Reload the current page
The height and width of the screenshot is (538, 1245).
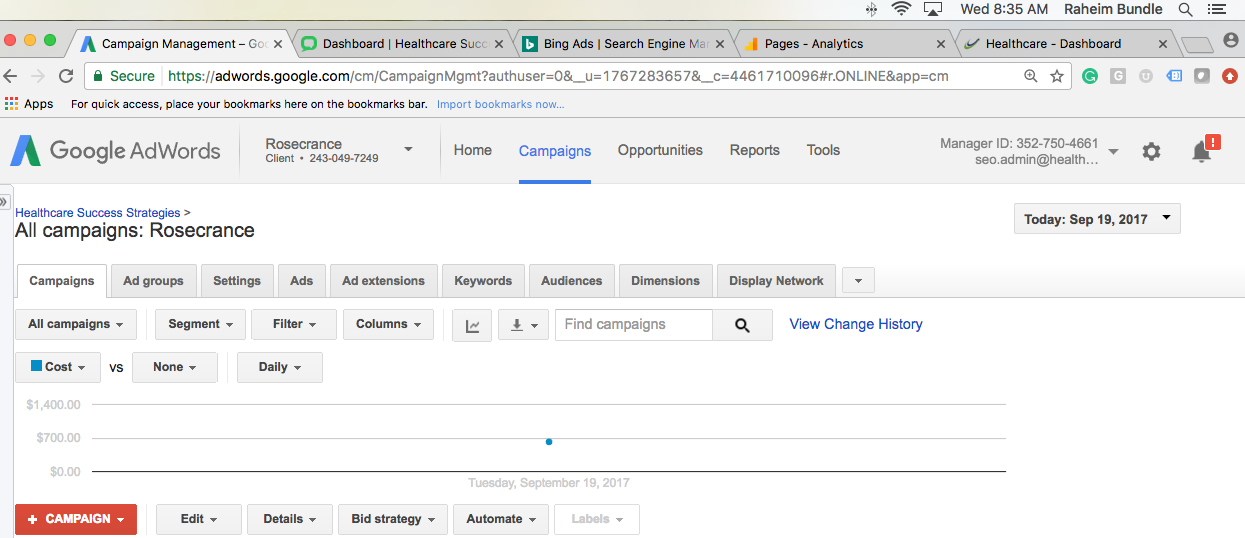click(66, 76)
